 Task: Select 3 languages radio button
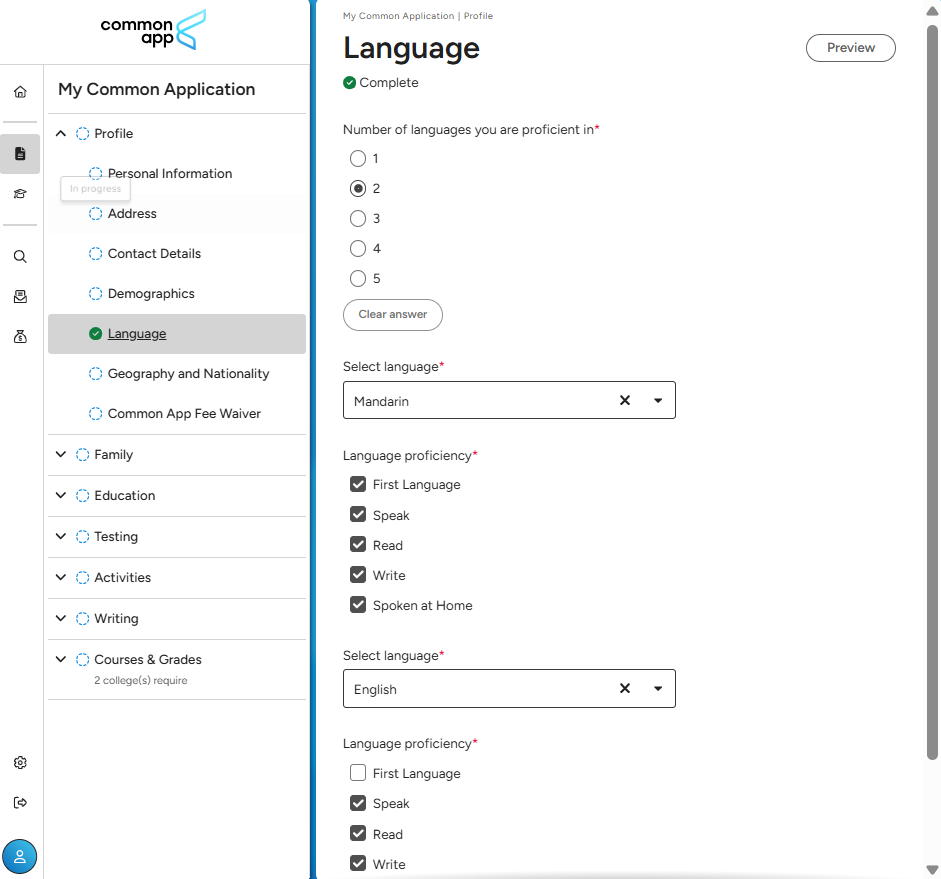(358, 219)
